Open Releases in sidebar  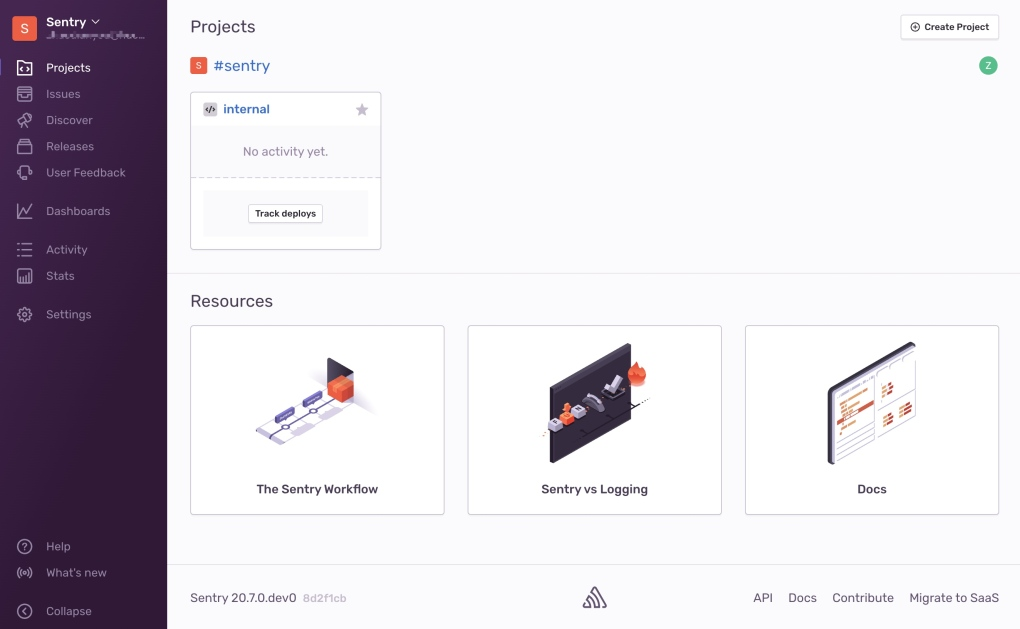tap(70, 146)
